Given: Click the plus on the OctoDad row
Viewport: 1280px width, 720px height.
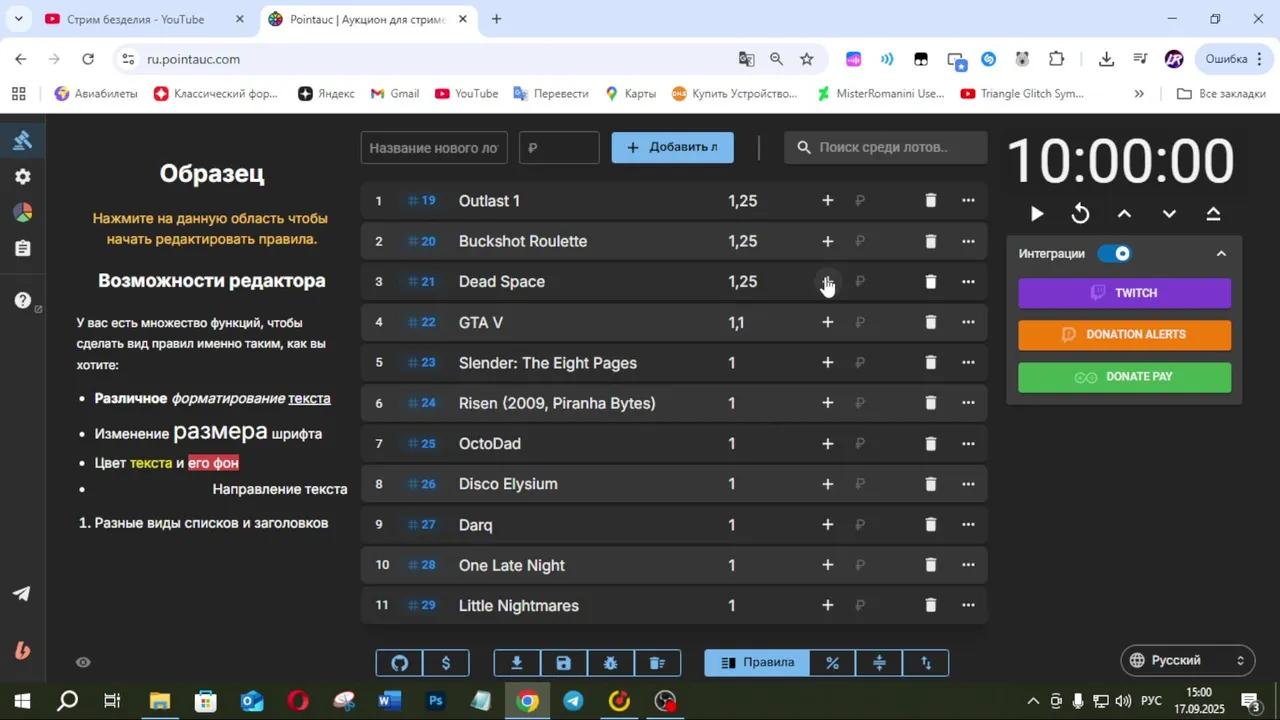Looking at the screenshot, I should [827, 443].
